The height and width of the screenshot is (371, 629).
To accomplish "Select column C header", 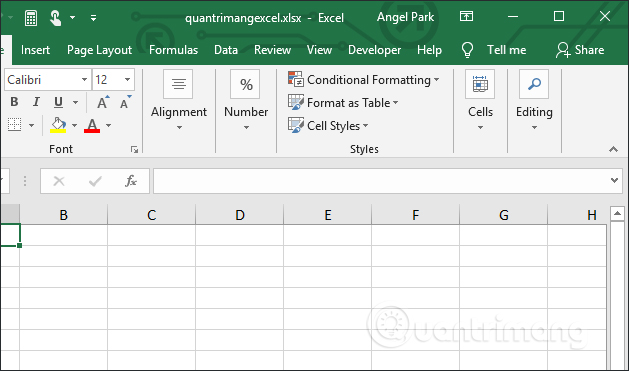I will 152,215.
